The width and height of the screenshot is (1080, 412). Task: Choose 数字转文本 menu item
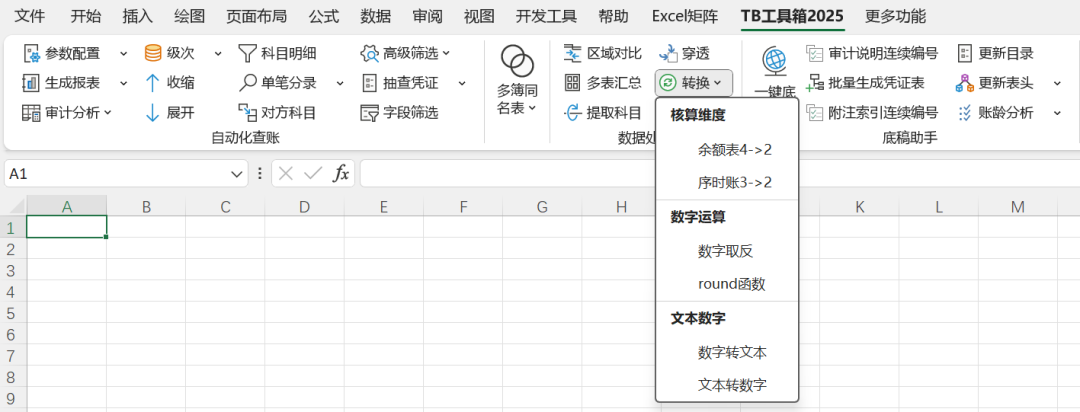pos(727,353)
